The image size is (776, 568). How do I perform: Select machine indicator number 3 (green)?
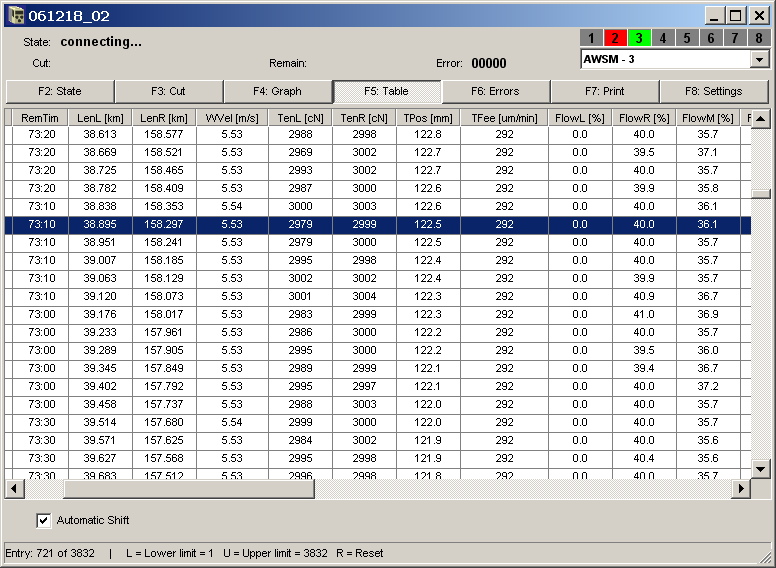(639, 38)
